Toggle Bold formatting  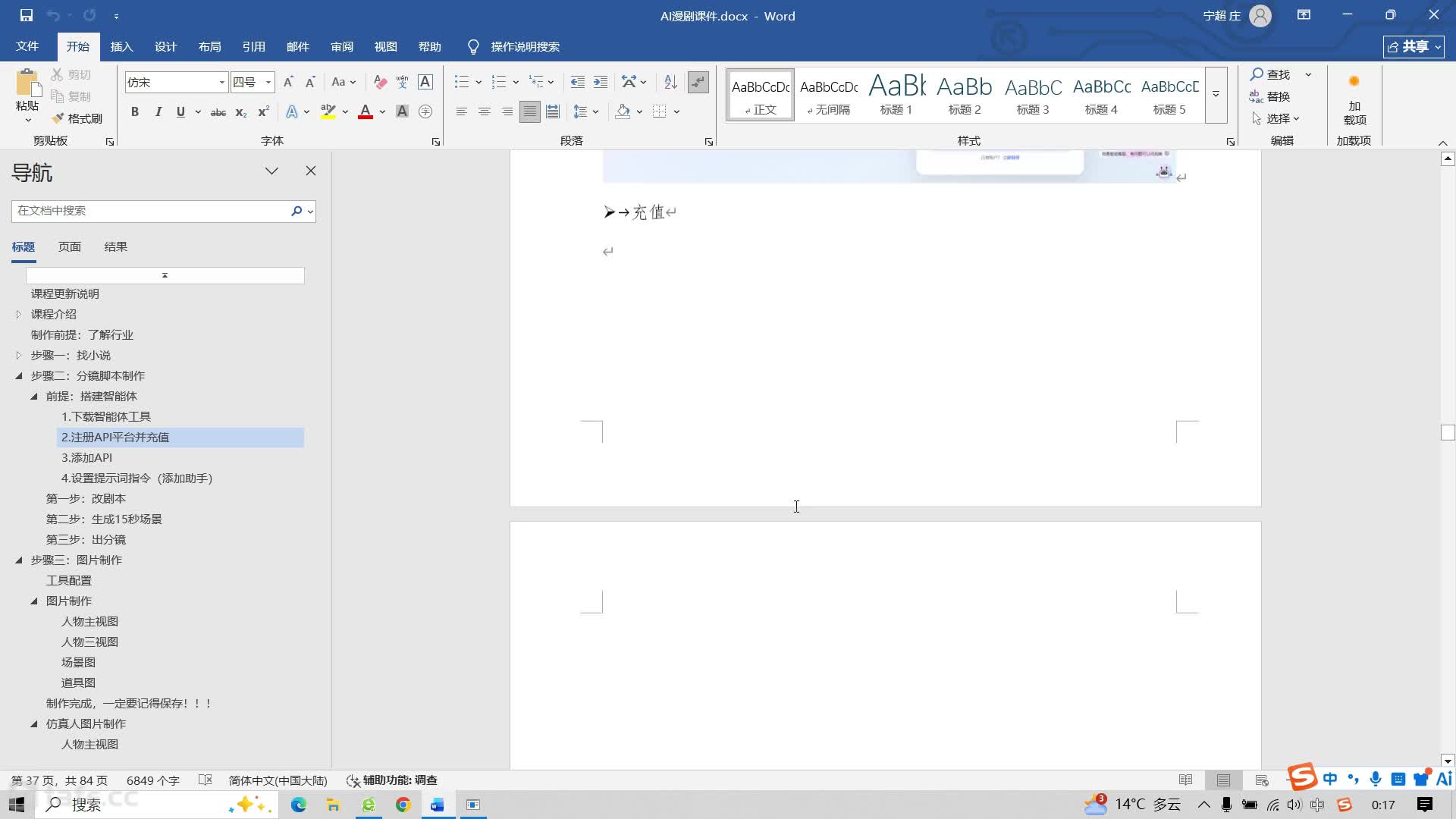(135, 111)
